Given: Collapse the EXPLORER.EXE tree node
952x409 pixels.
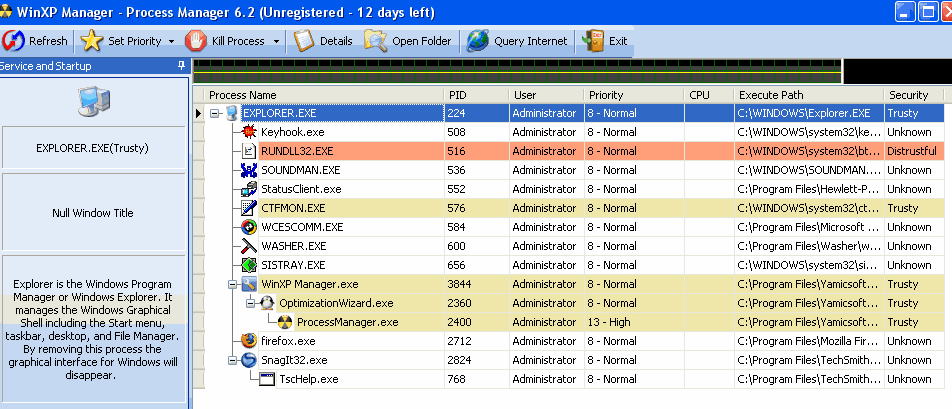Looking at the screenshot, I should 214,113.
